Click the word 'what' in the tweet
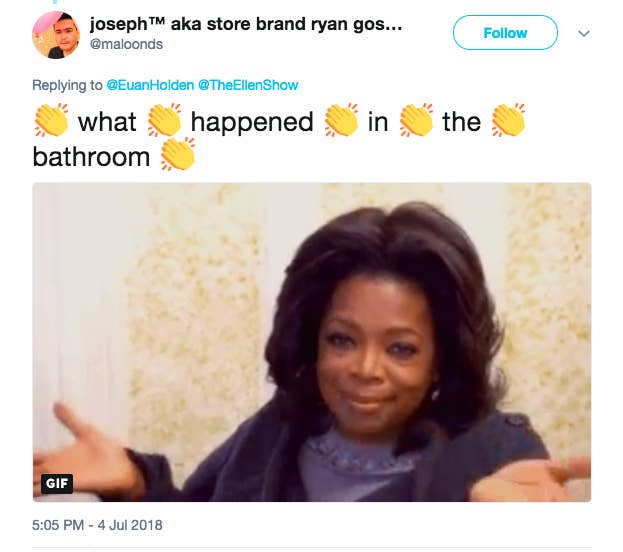 point(107,122)
